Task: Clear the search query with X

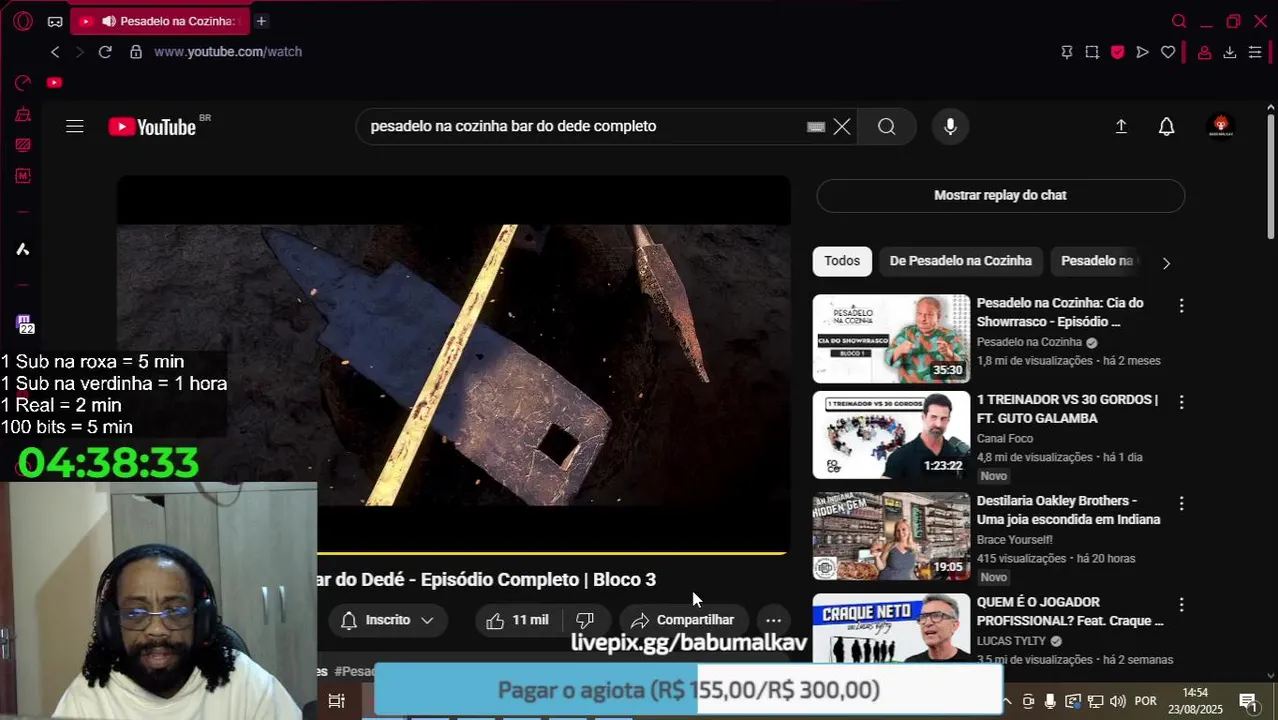Action: pyautogui.click(x=842, y=126)
